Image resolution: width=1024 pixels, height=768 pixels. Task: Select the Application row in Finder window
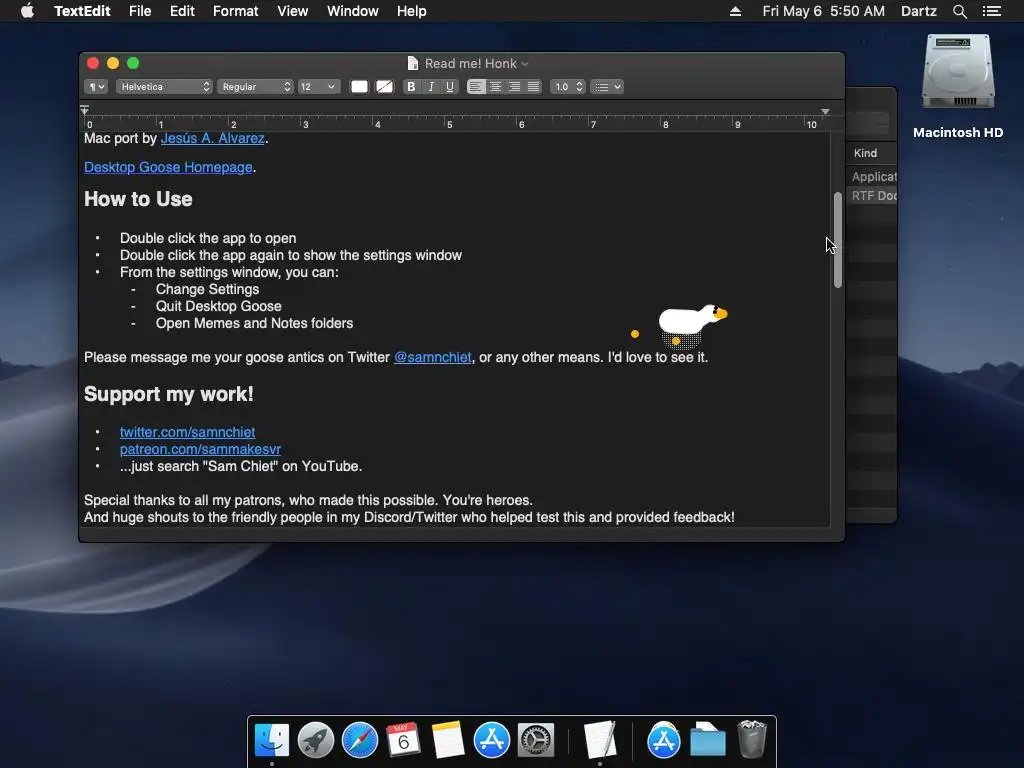coord(872,176)
